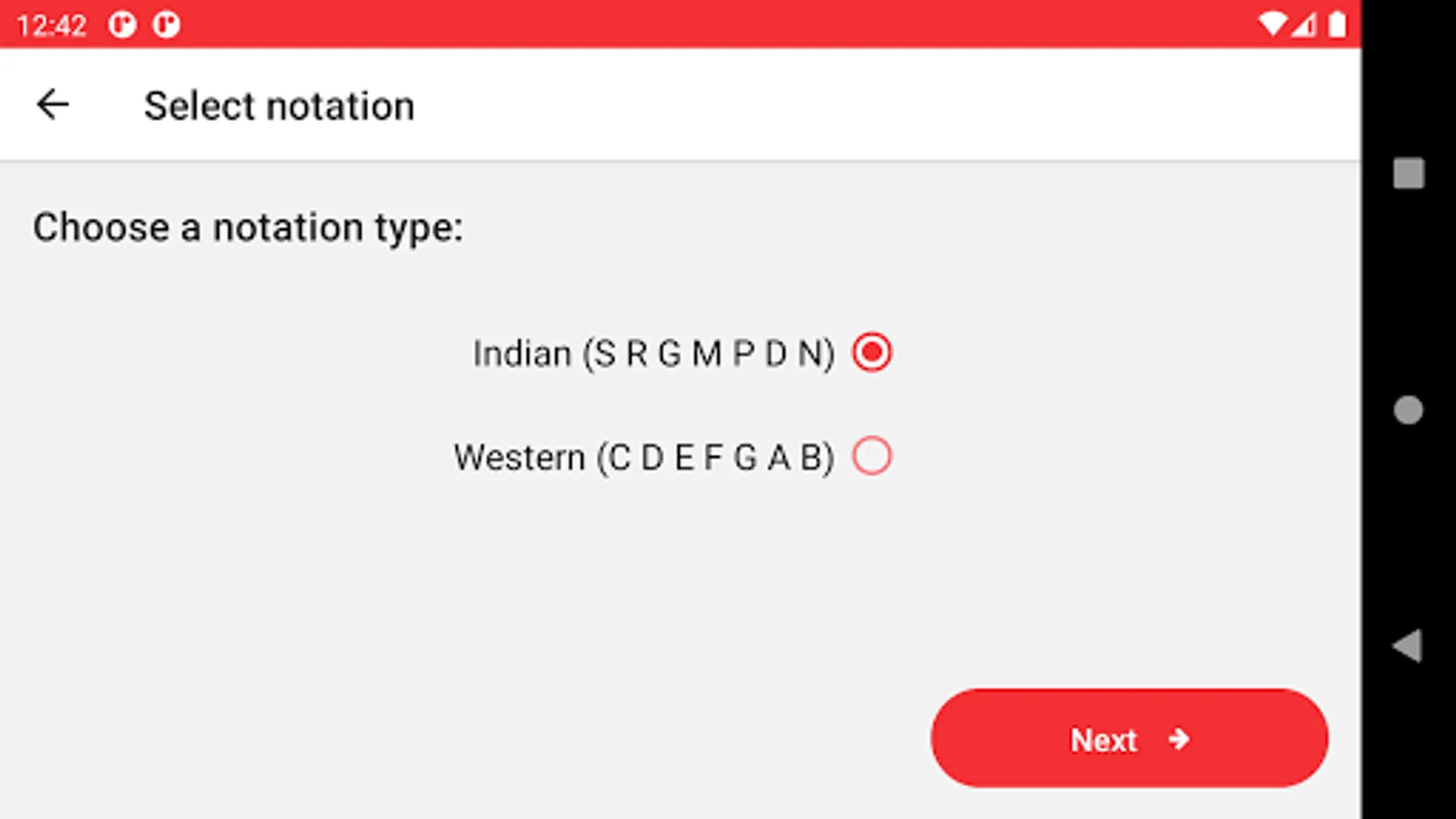The height and width of the screenshot is (819, 1456).
Task: Click the word Next on the button
Action: tap(1103, 740)
